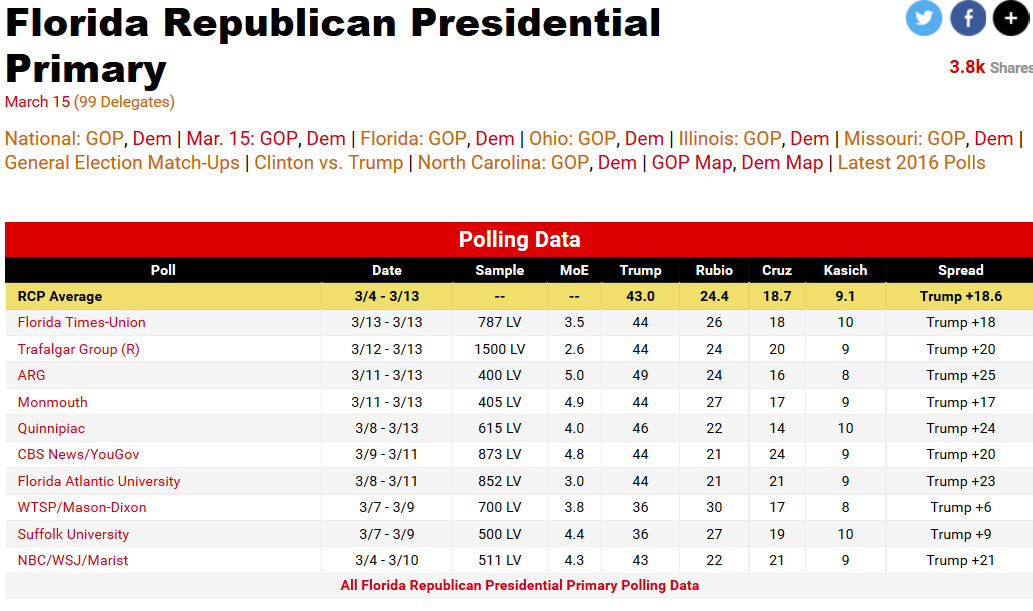The image size is (1033, 611).
Task: Open the Florida Times-Union poll link
Action: pos(81,322)
